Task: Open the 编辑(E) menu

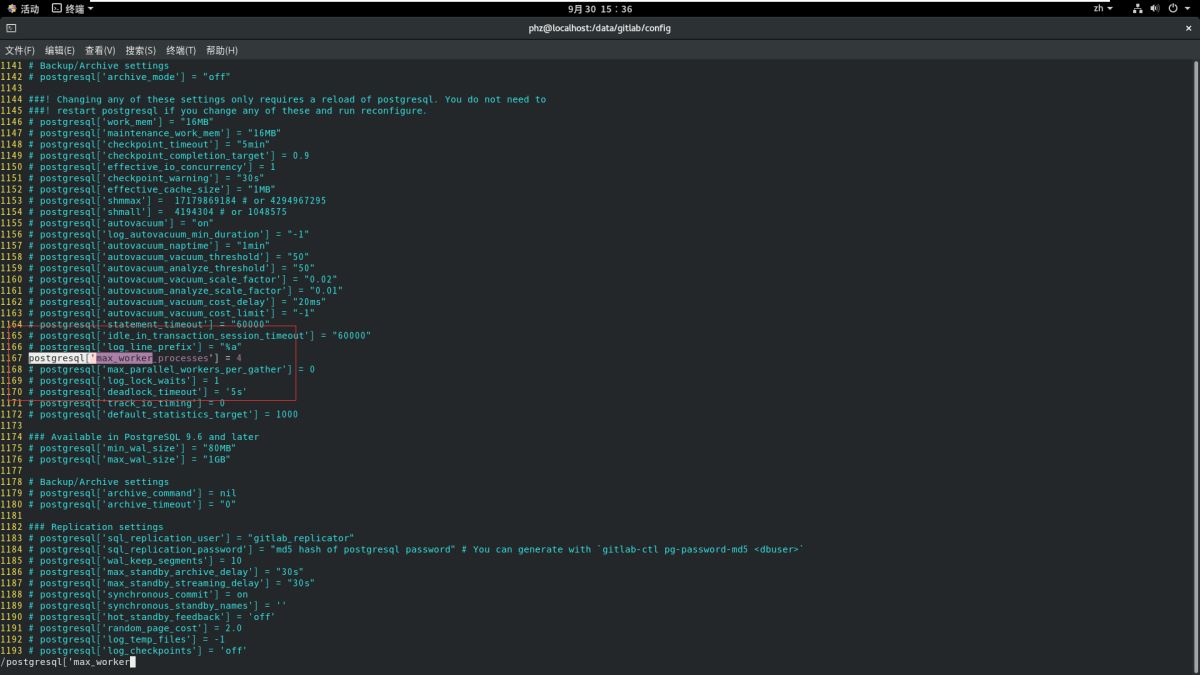Action: click(59, 50)
